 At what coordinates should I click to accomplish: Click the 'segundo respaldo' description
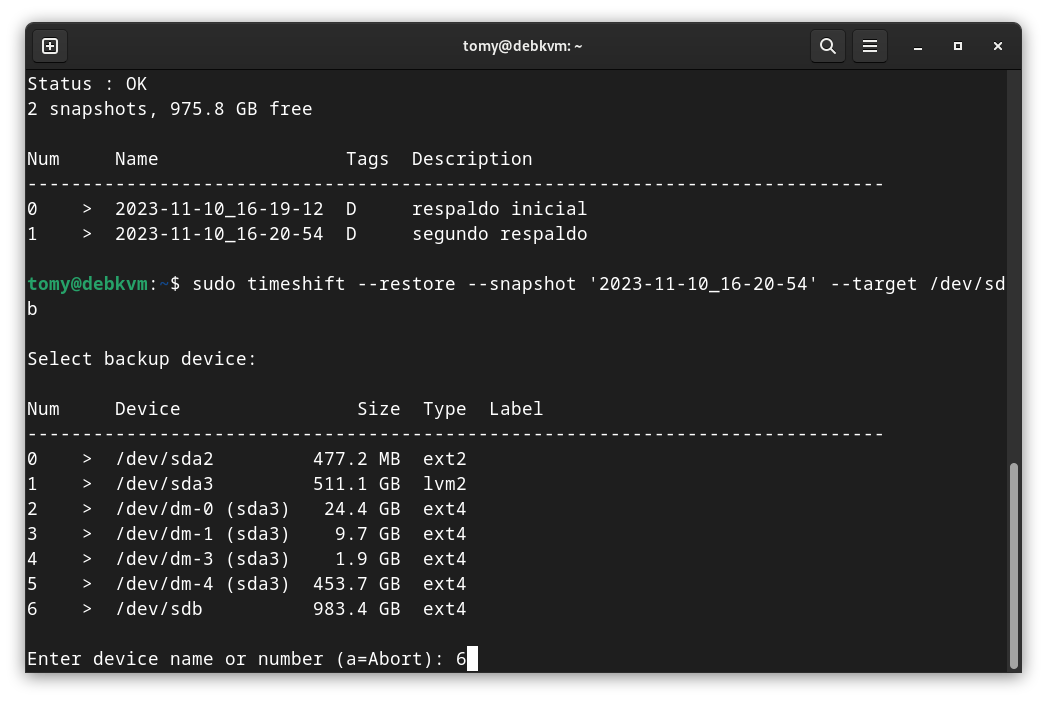(499, 234)
